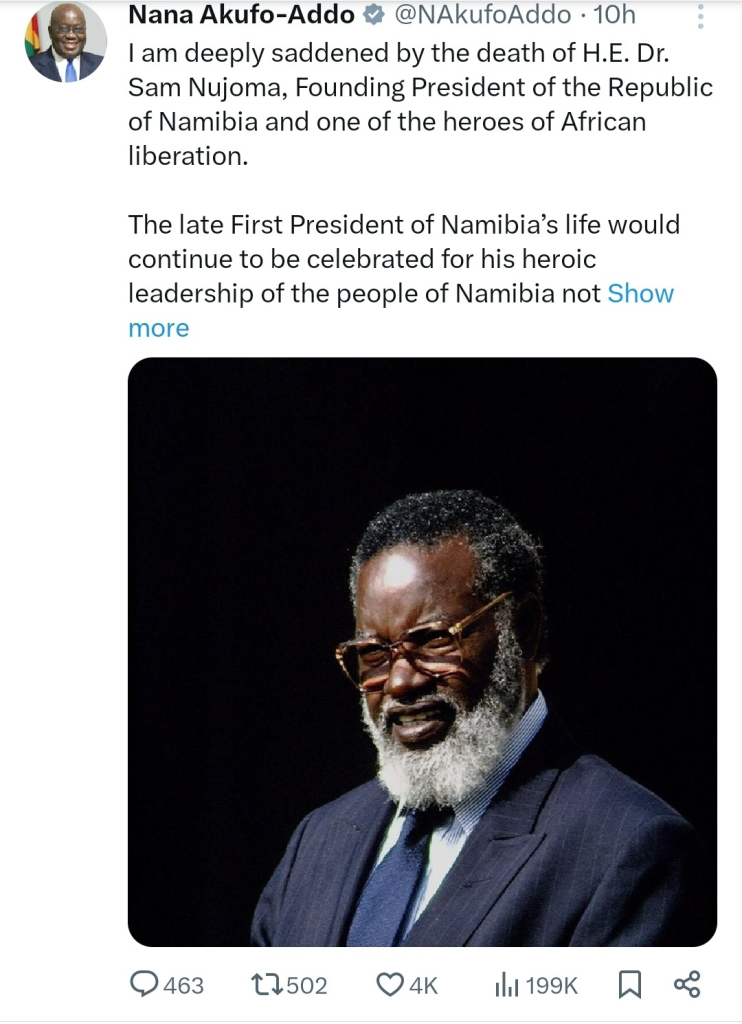The width and height of the screenshot is (742, 1024).
Task: Open the three-dot more options menu
Action: (699, 17)
